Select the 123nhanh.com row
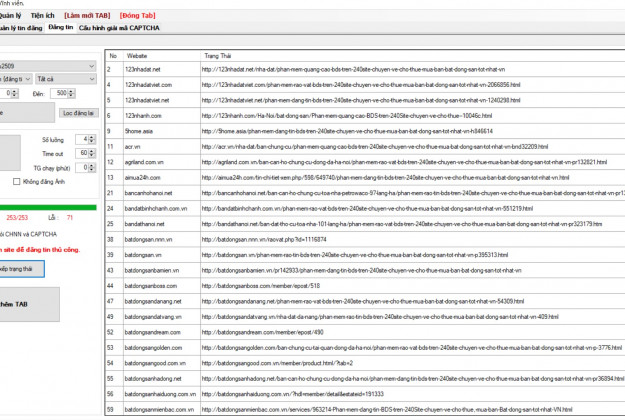625x420 pixels. pos(365,116)
